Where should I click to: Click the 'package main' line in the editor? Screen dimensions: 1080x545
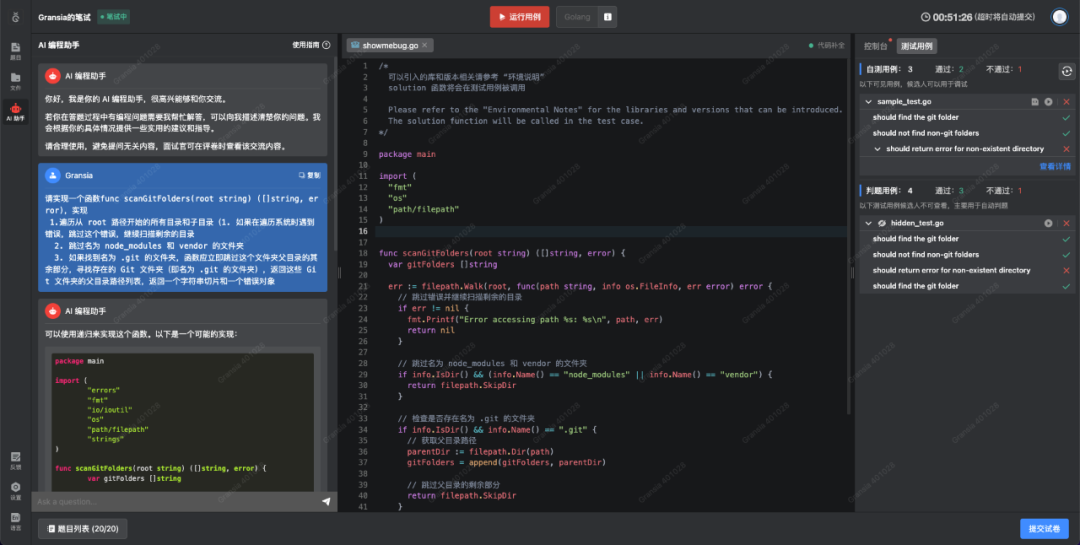tap(406, 154)
